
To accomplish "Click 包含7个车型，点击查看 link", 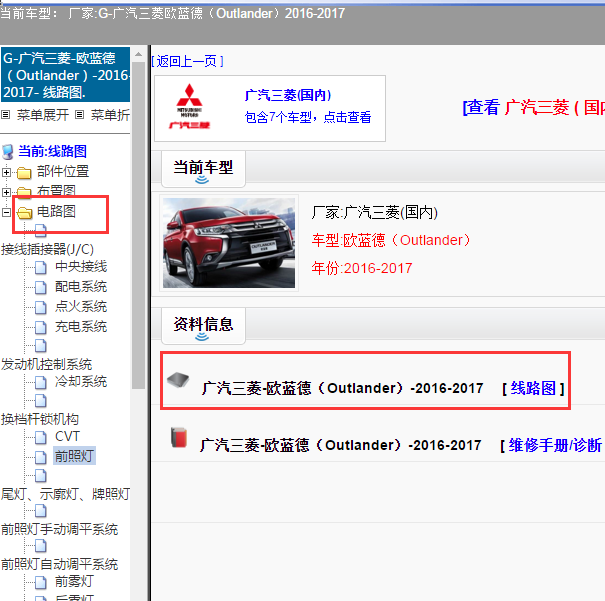I will [308, 117].
